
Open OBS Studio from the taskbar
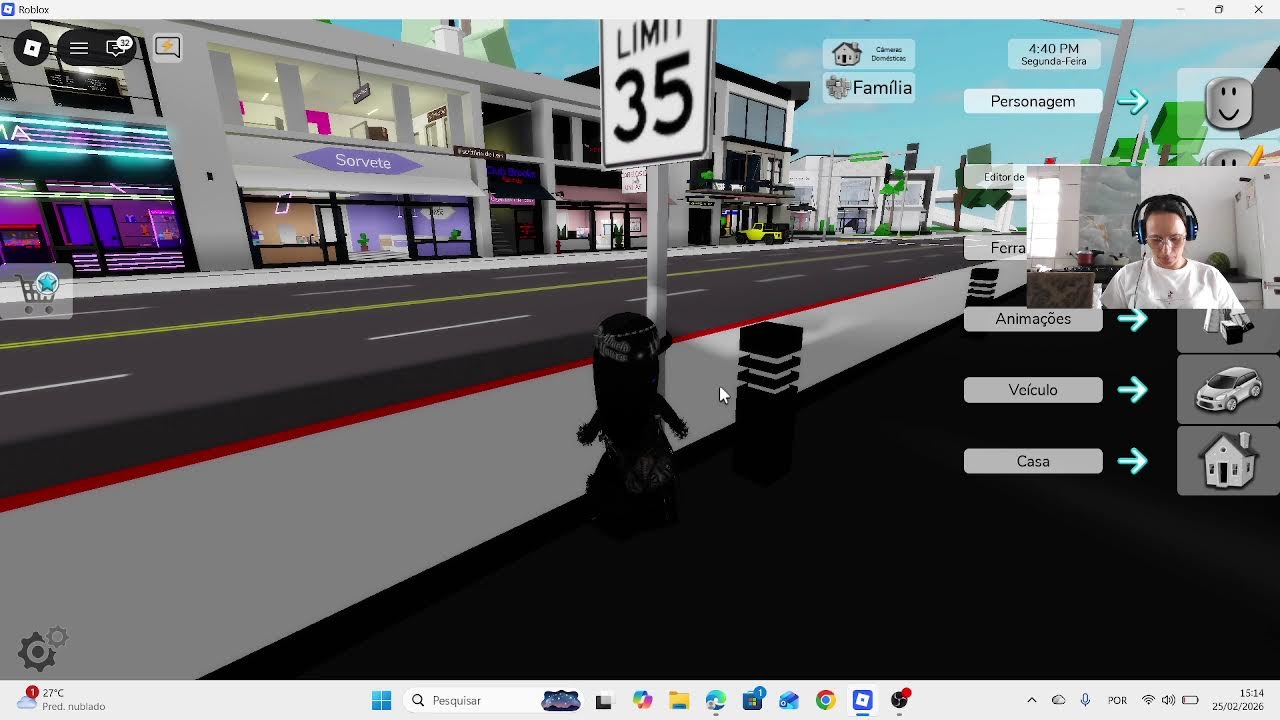pos(899,701)
